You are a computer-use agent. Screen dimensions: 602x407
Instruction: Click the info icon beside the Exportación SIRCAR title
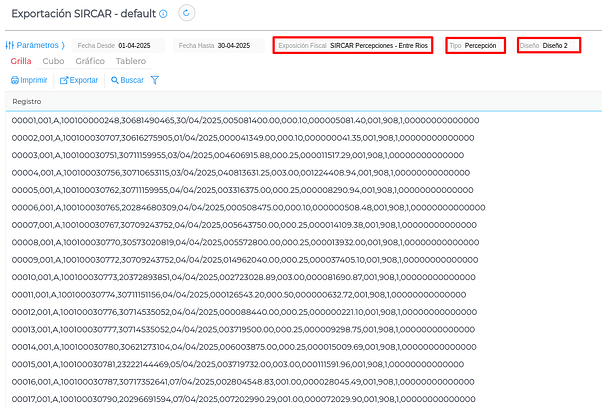pyautogui.click(x=190, y=13)
